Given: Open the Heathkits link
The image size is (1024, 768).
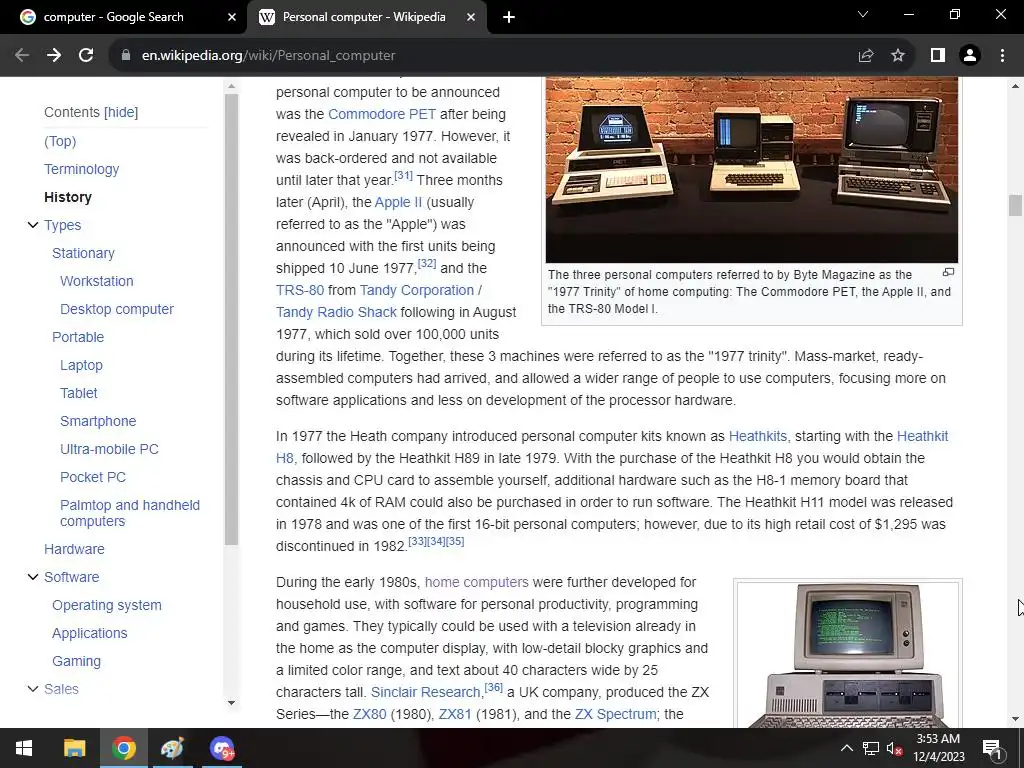Looking at the screenshot, I should point(759,436).
